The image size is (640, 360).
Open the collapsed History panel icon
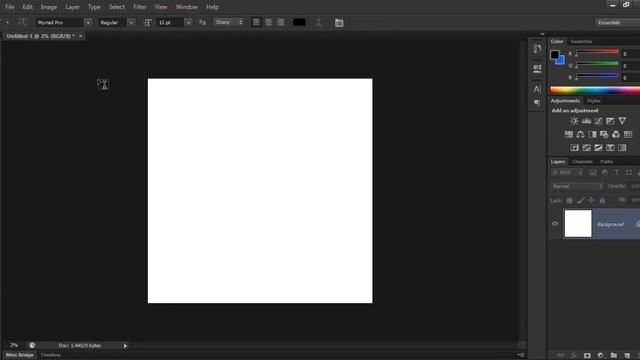(537, 49)
